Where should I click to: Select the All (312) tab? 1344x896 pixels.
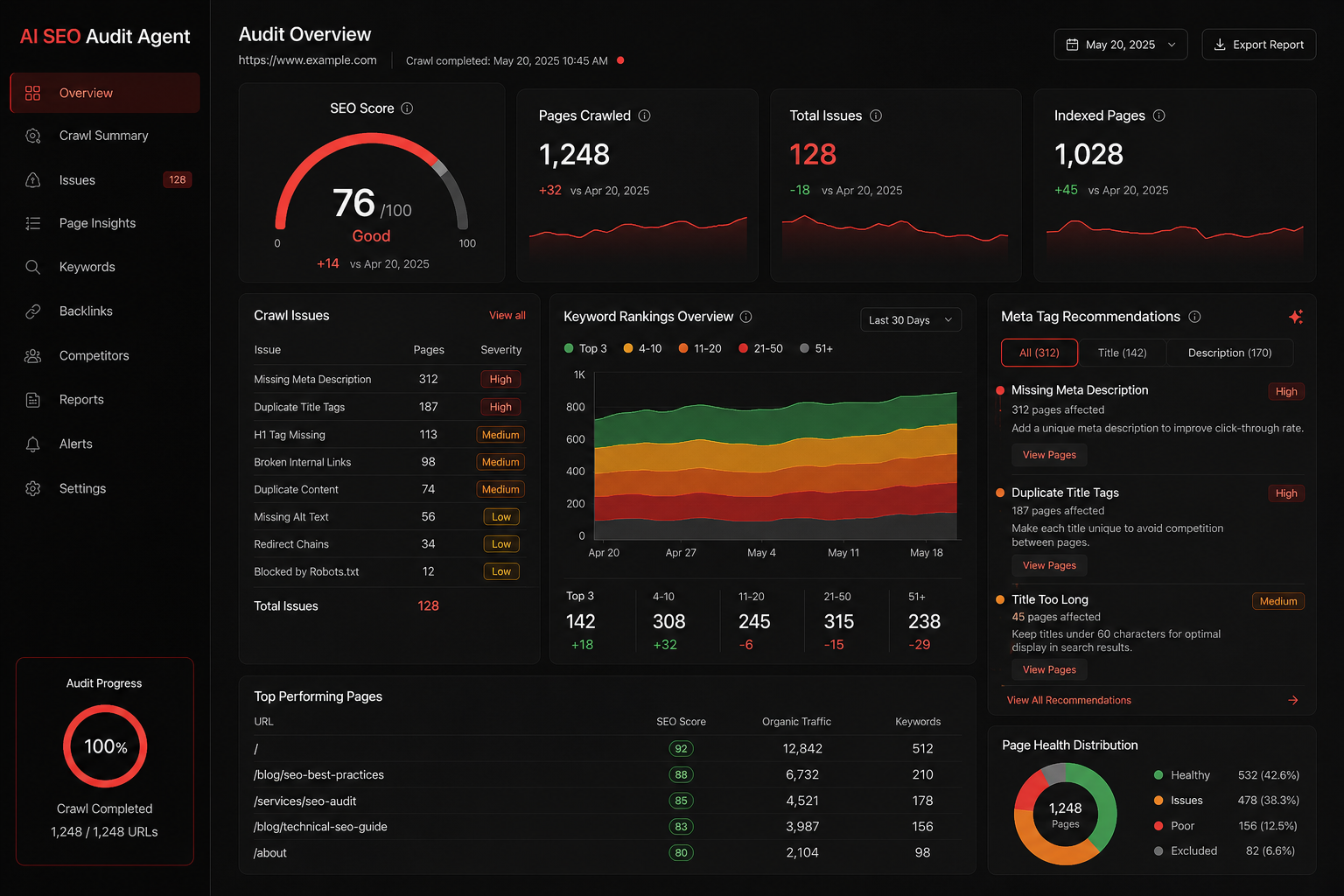(1039, 353)
